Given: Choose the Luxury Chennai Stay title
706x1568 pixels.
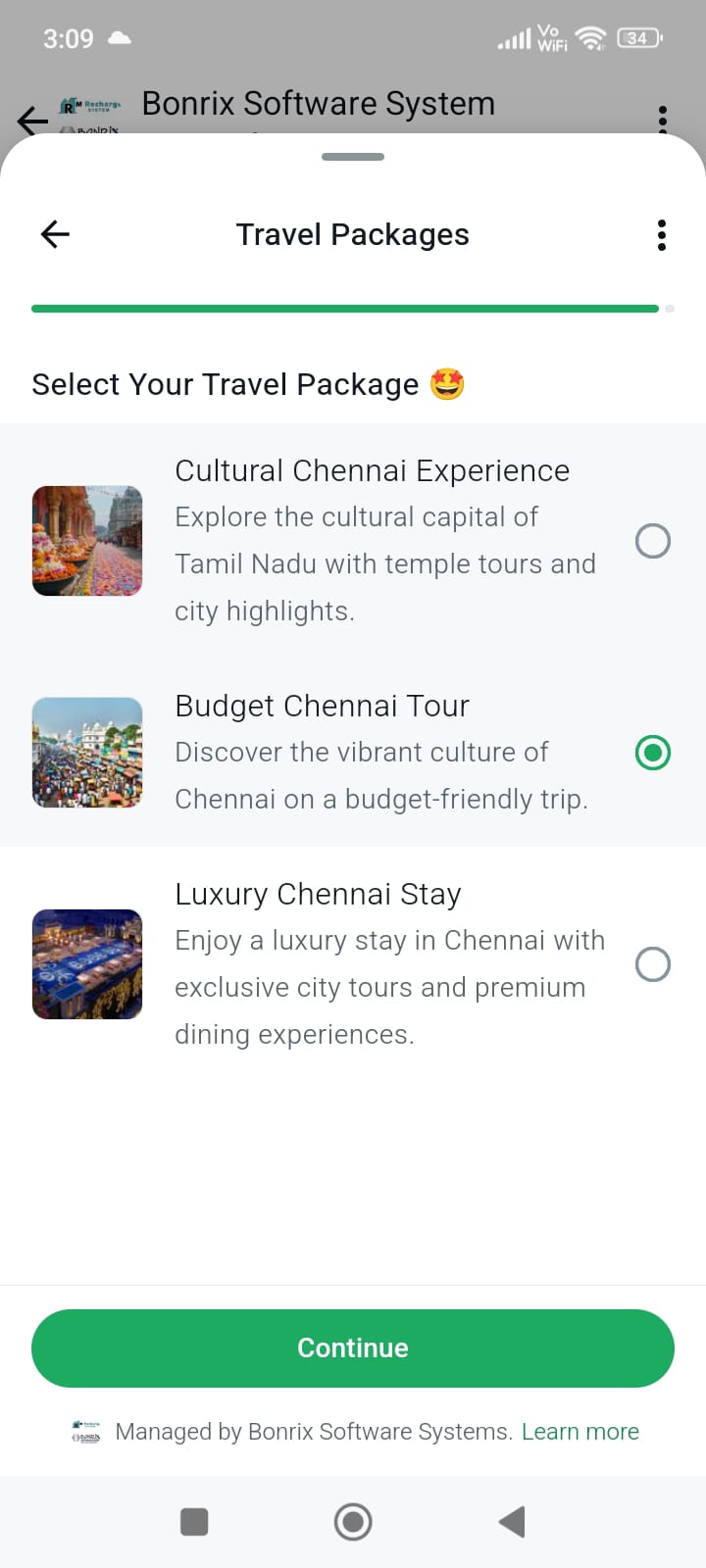Looking at the screenshot, I should (318, 894).
